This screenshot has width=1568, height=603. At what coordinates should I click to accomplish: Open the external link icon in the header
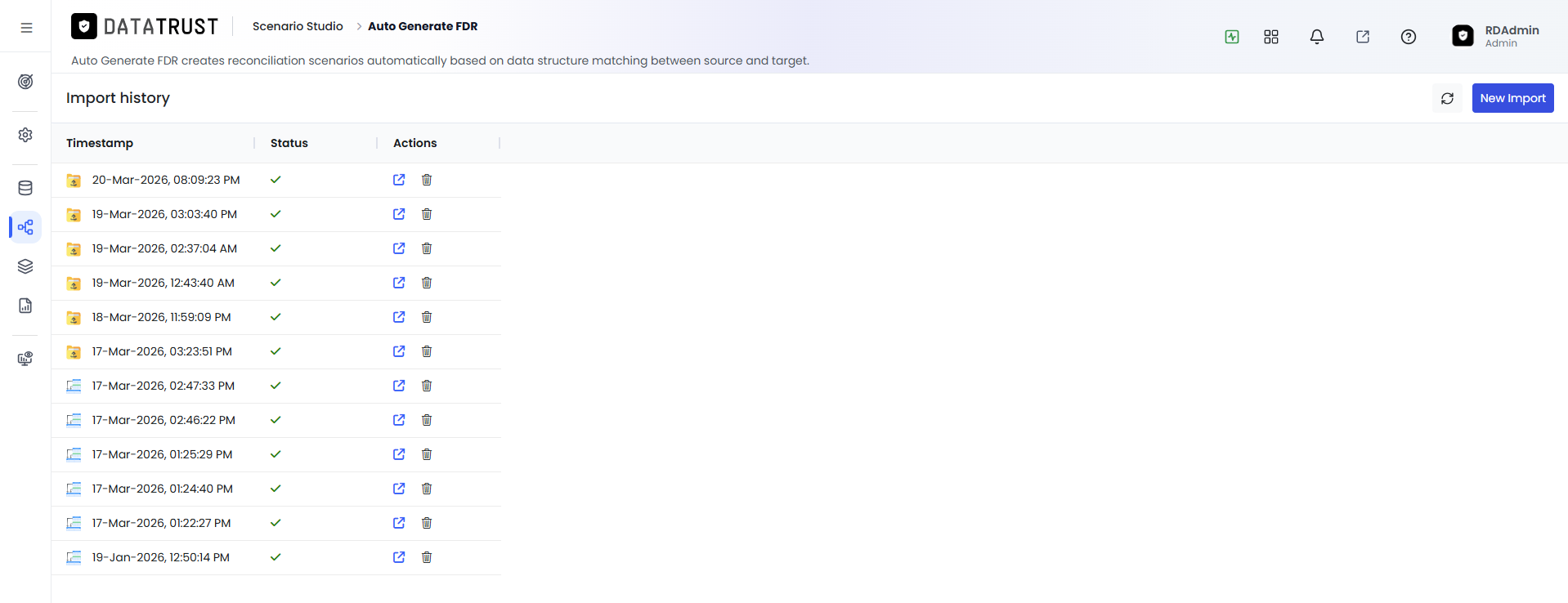1363,37
